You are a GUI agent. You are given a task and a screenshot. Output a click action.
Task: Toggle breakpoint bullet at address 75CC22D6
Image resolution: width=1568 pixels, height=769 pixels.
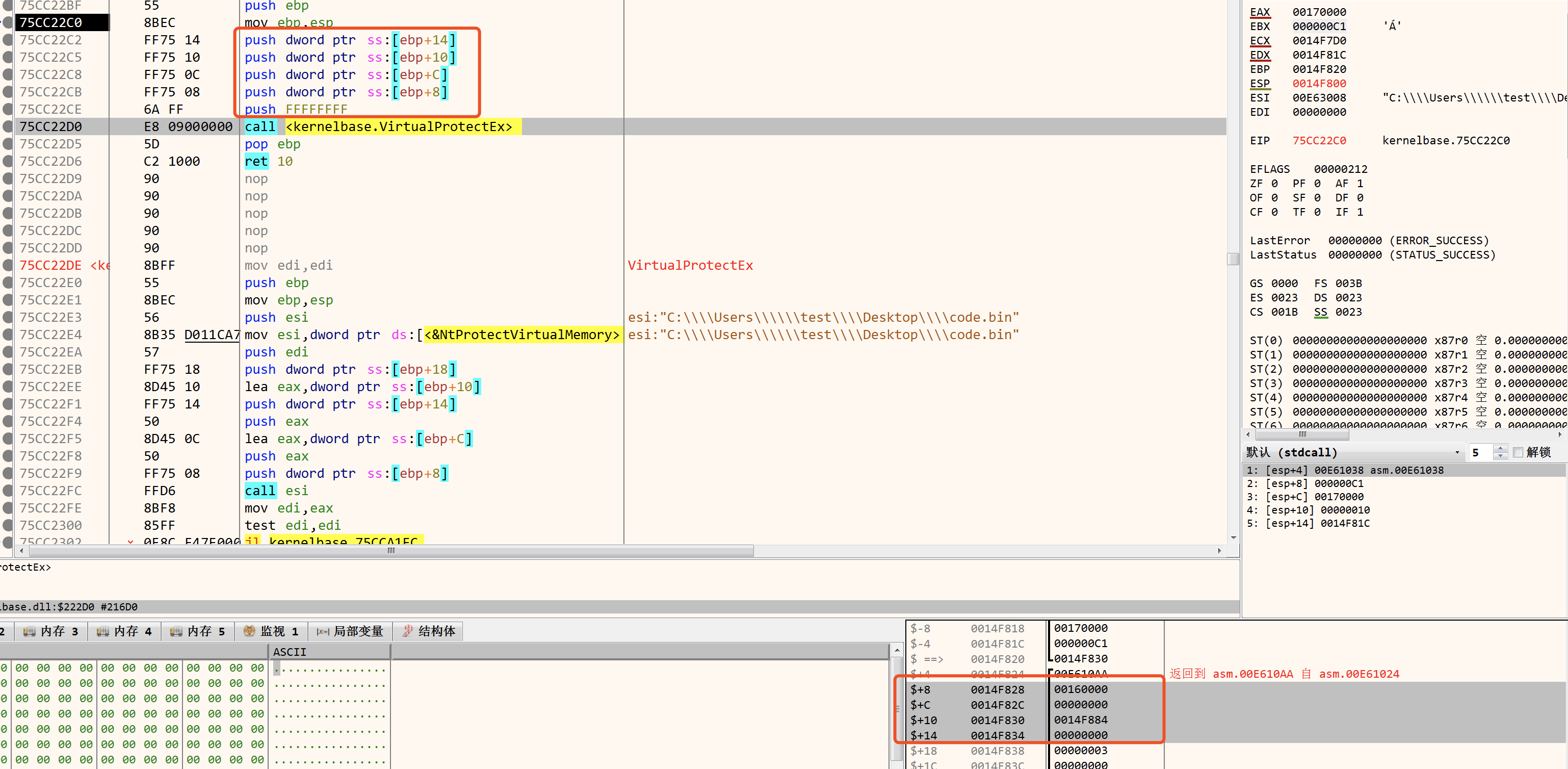click(8, 161)
